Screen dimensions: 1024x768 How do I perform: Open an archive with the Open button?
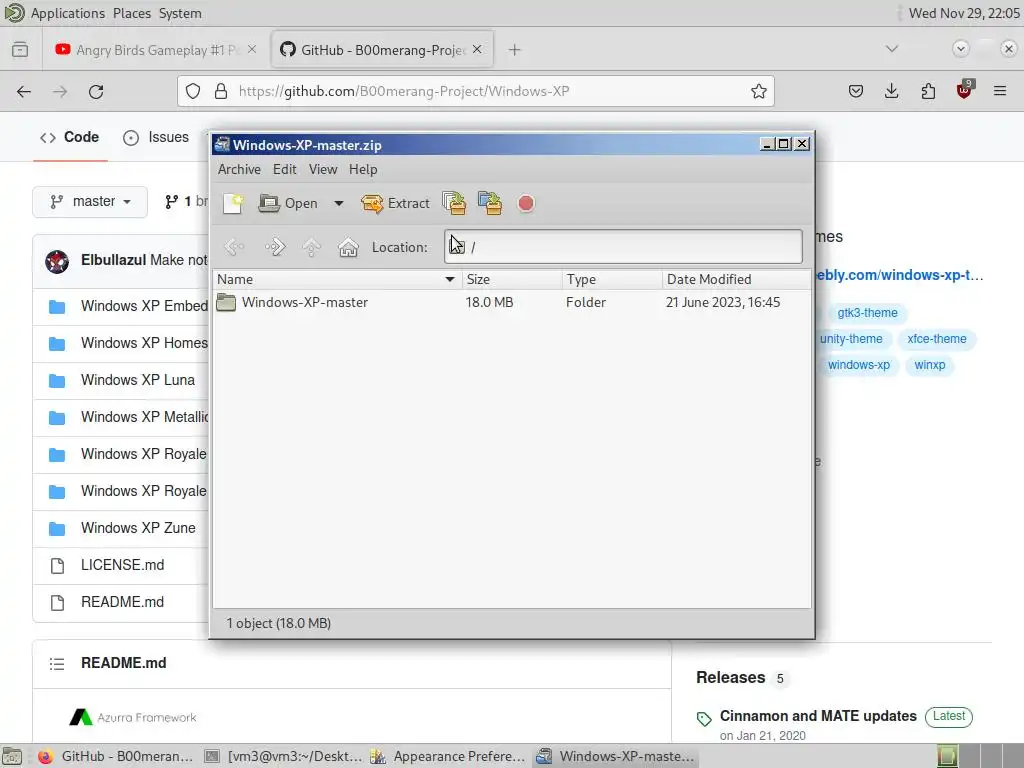288,204
